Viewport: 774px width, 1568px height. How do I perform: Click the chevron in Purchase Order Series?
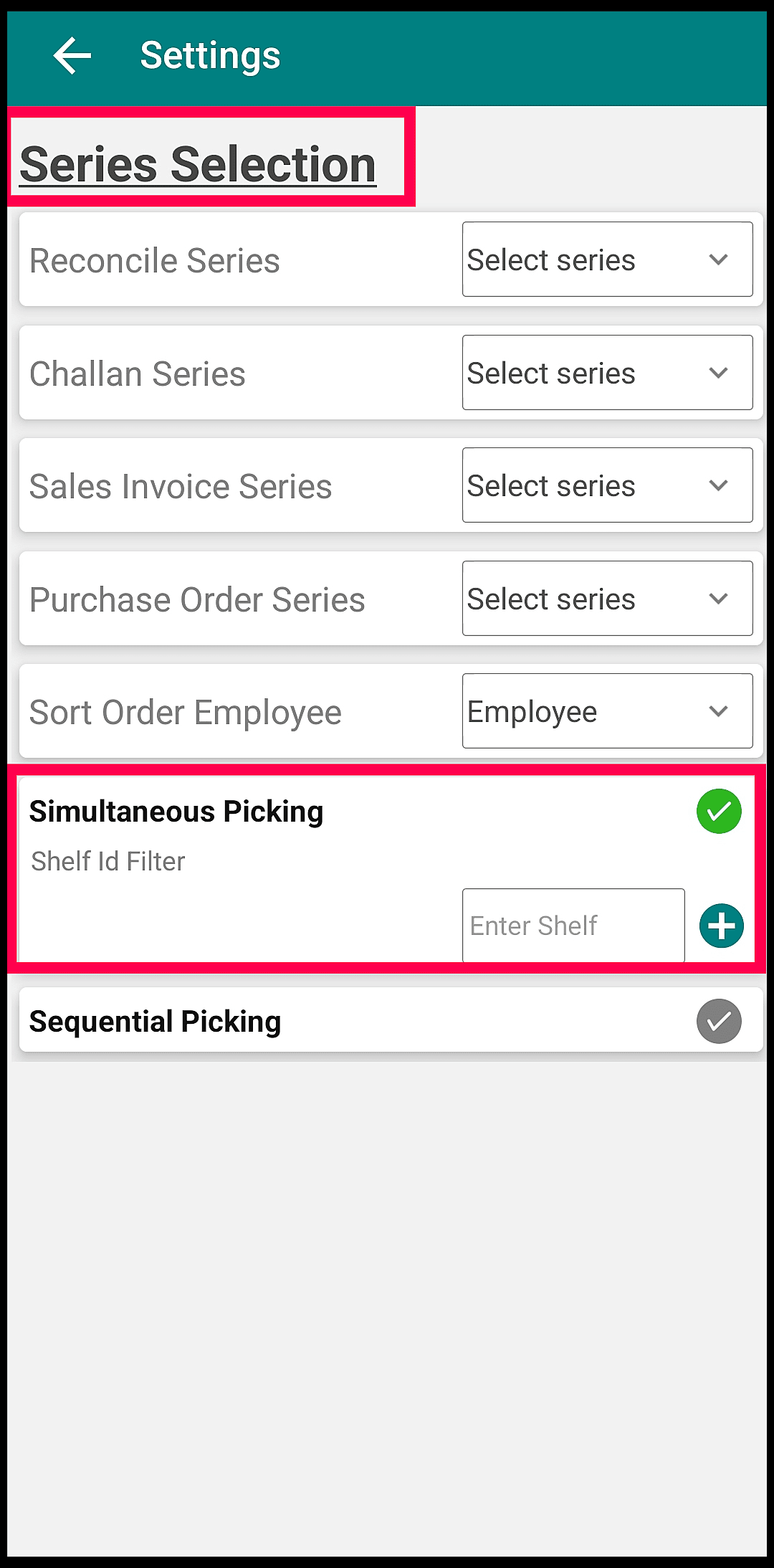(x=718, y=599)
